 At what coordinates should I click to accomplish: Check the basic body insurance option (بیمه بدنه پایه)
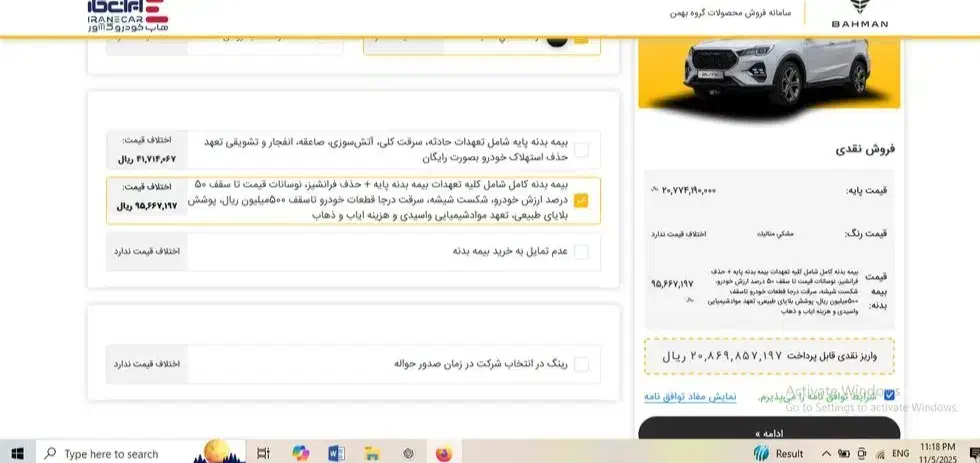(581, 150)
